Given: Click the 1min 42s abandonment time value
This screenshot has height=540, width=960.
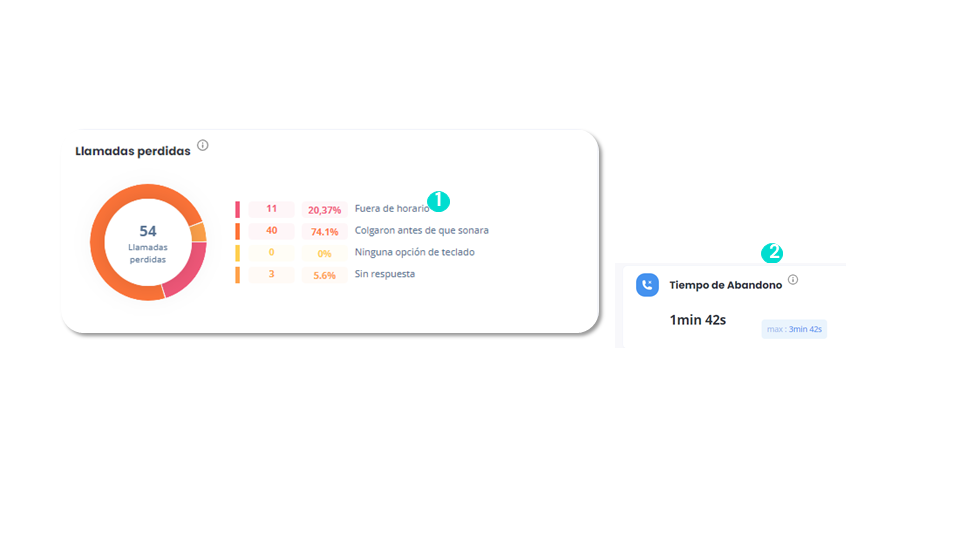Looking at the screenshot, I should [x=697, y=320].
